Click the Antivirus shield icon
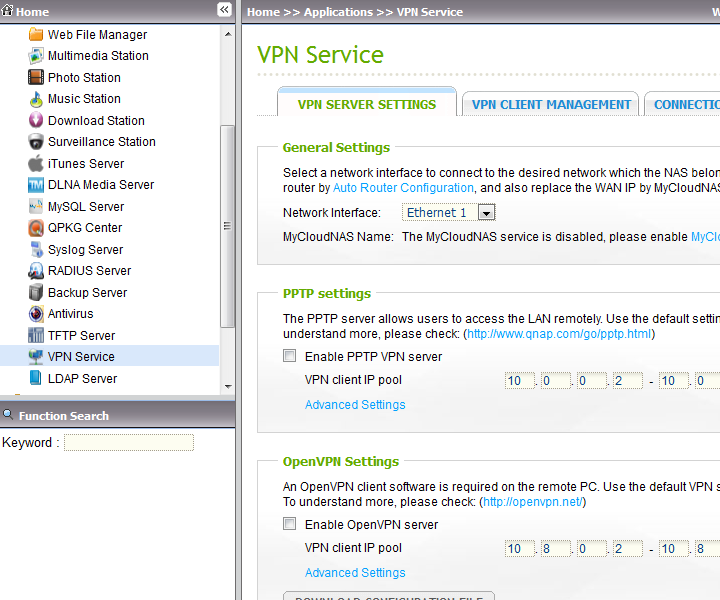This screenshot has height=600, width=720. (x=36, y=314)
